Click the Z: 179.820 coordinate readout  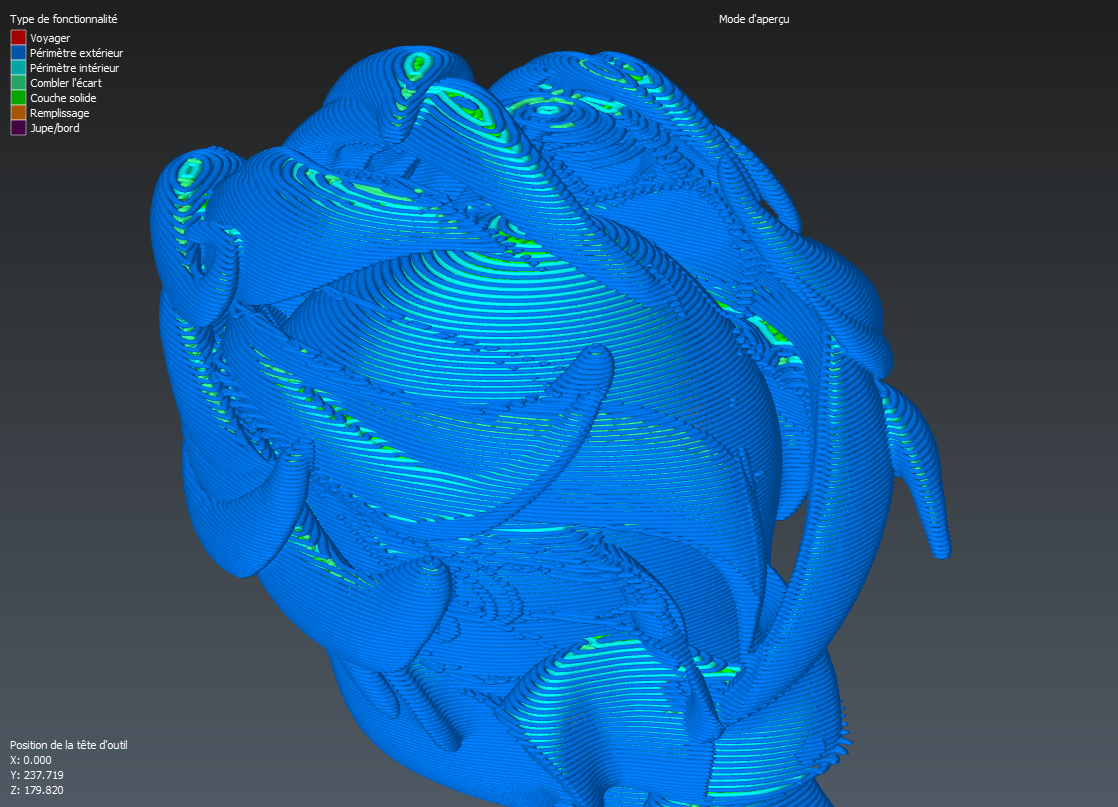tap(37, 790)
